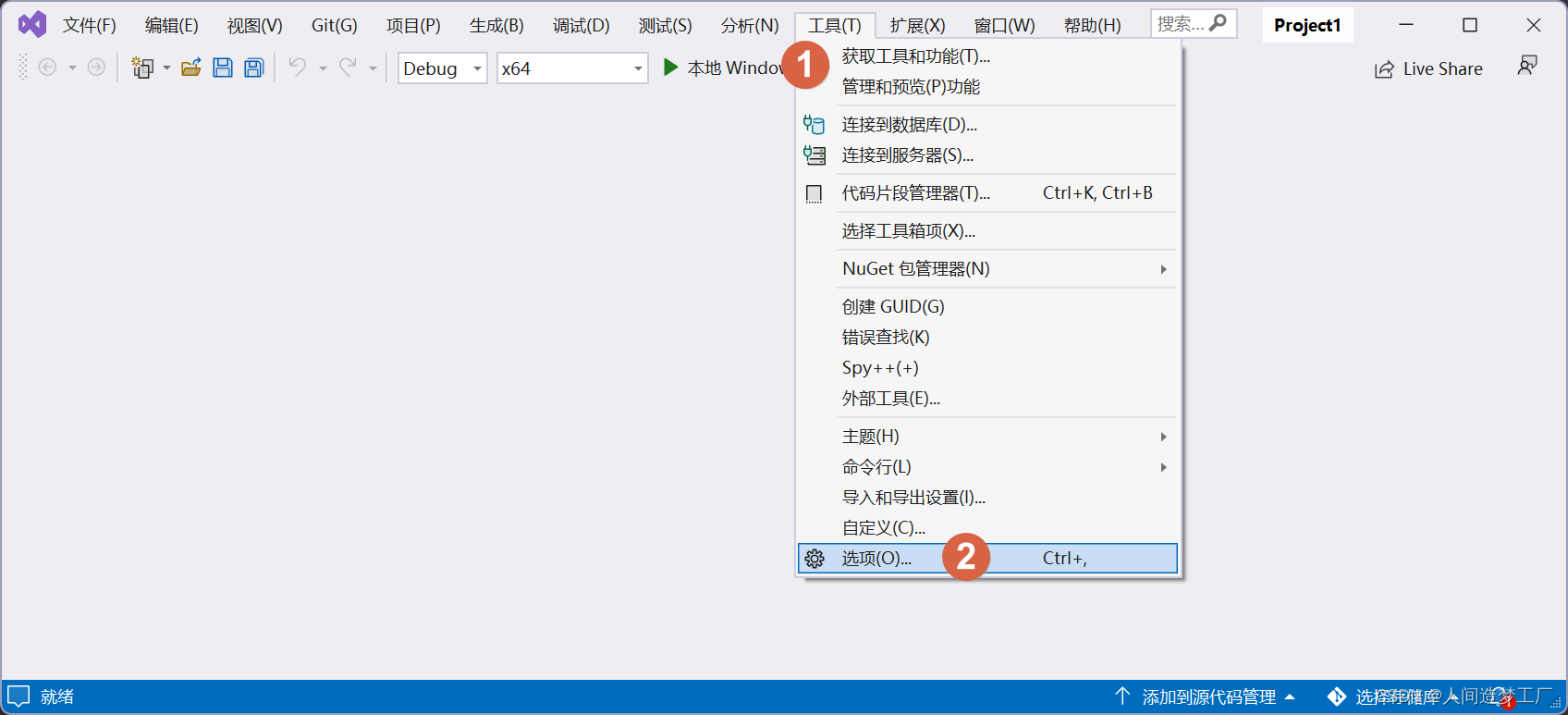The image size is (1568, 715).
Task: Click the options gear icon
Action: coord(814,559)
